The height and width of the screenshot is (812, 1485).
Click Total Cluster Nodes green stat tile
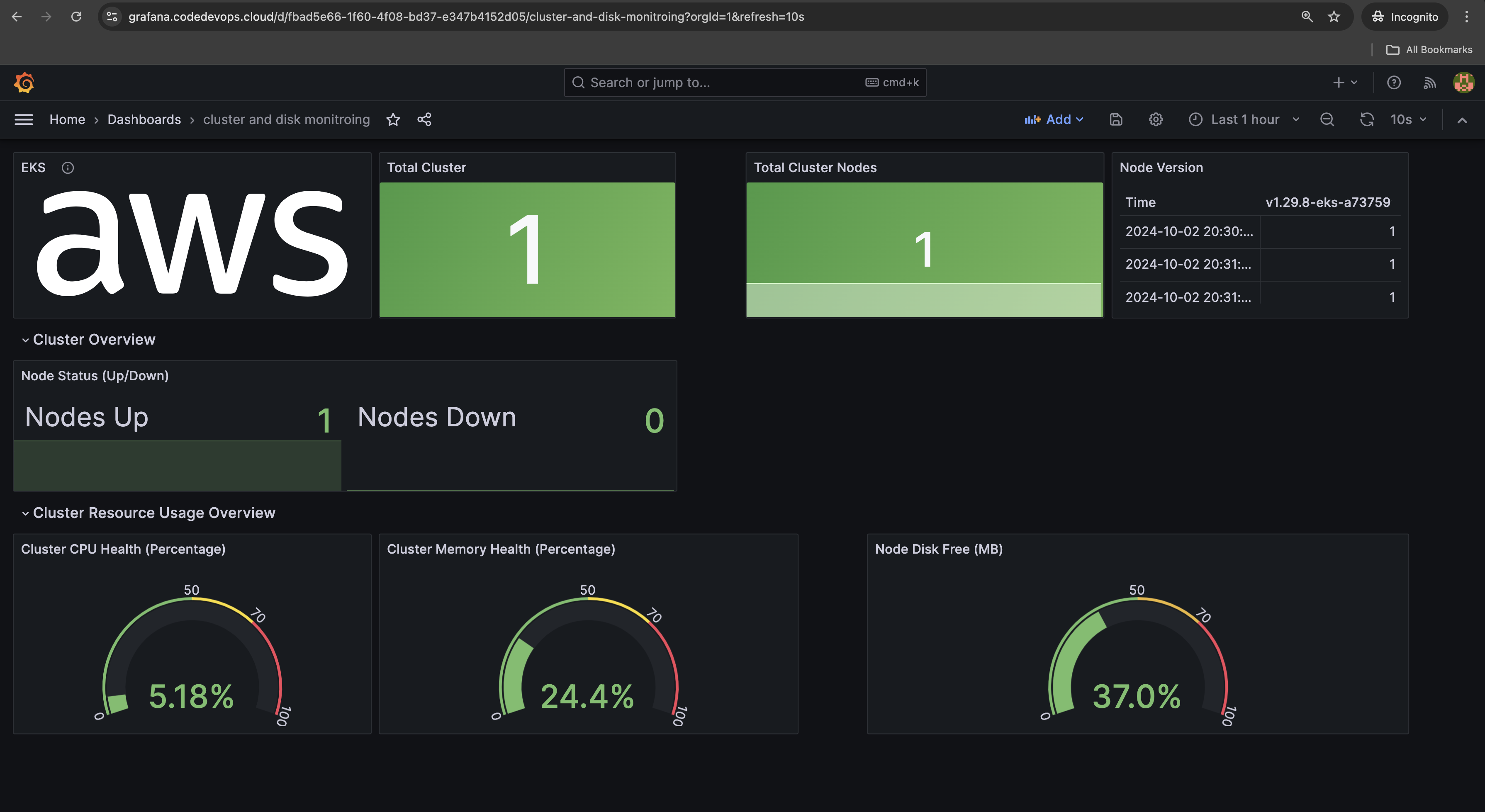point(924,250)
